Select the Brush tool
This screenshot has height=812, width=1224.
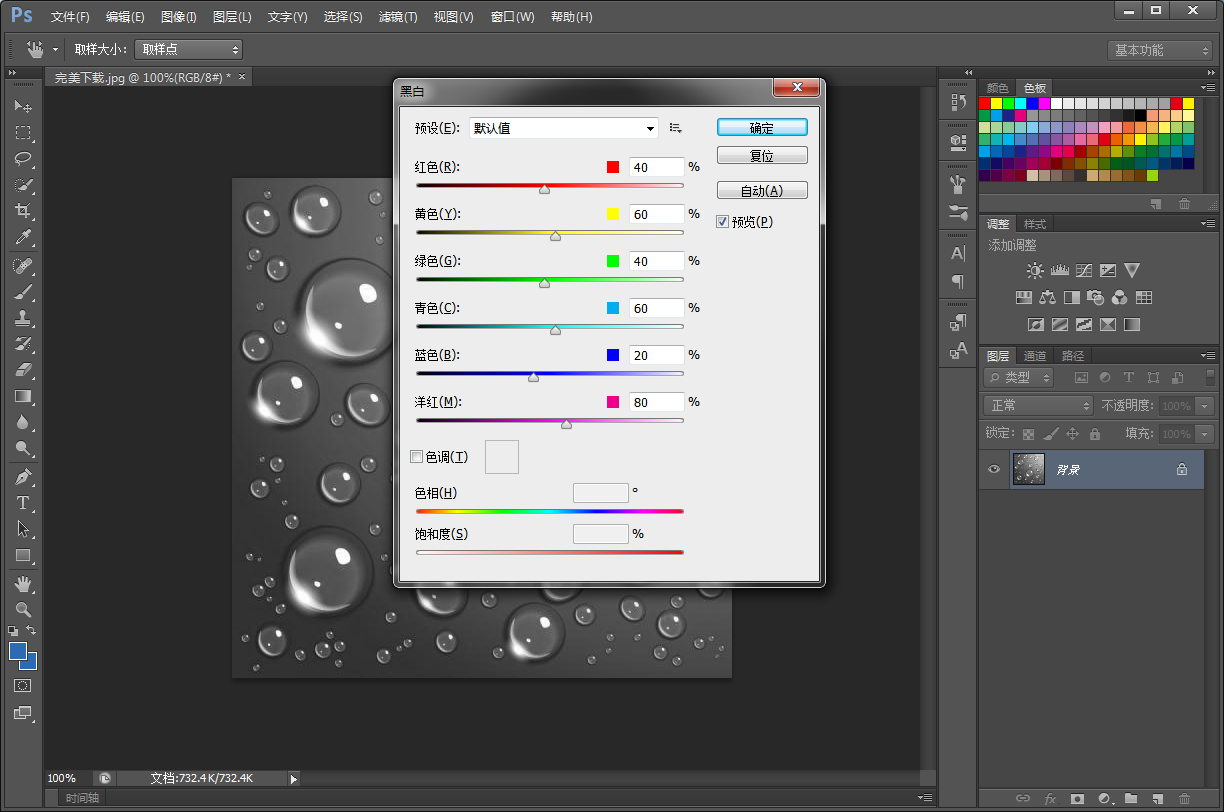tap(23, 292)
